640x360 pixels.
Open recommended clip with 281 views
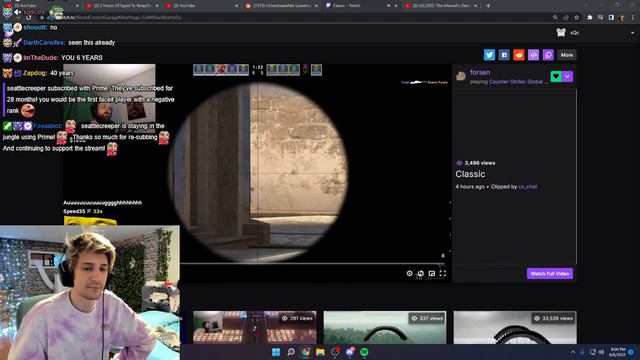255,327
